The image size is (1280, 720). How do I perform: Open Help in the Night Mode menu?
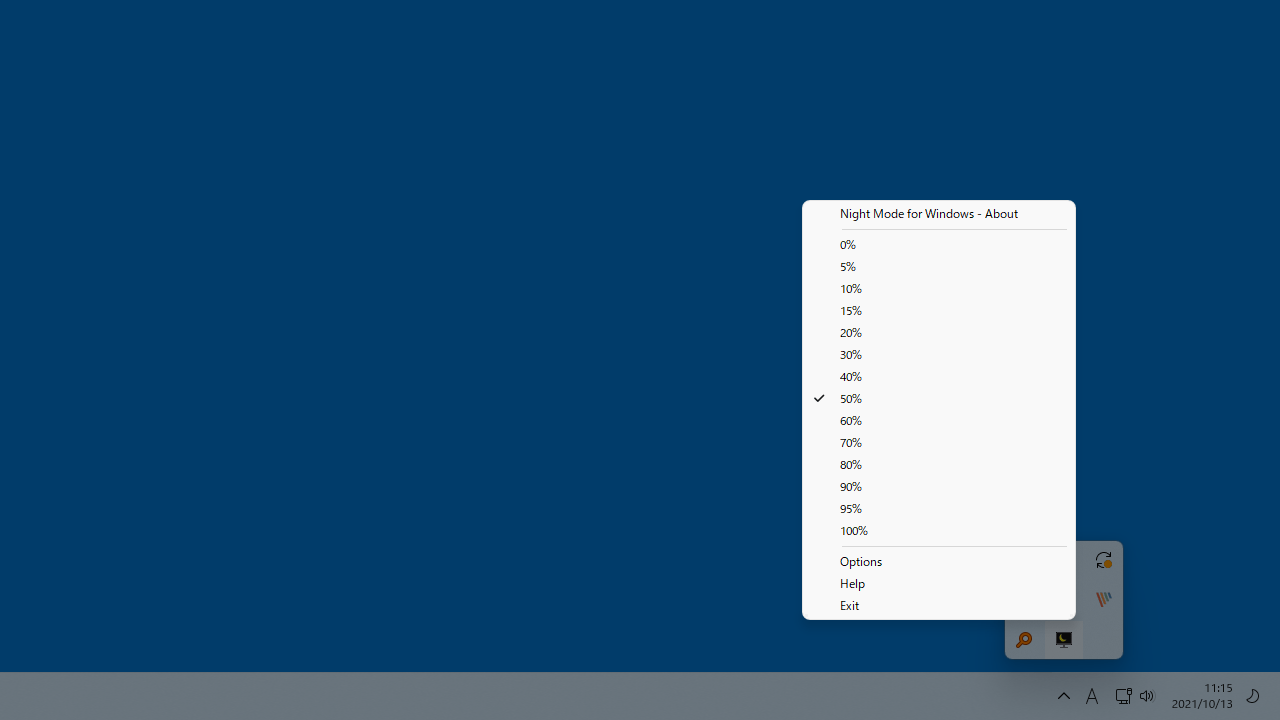coord(938,584)
